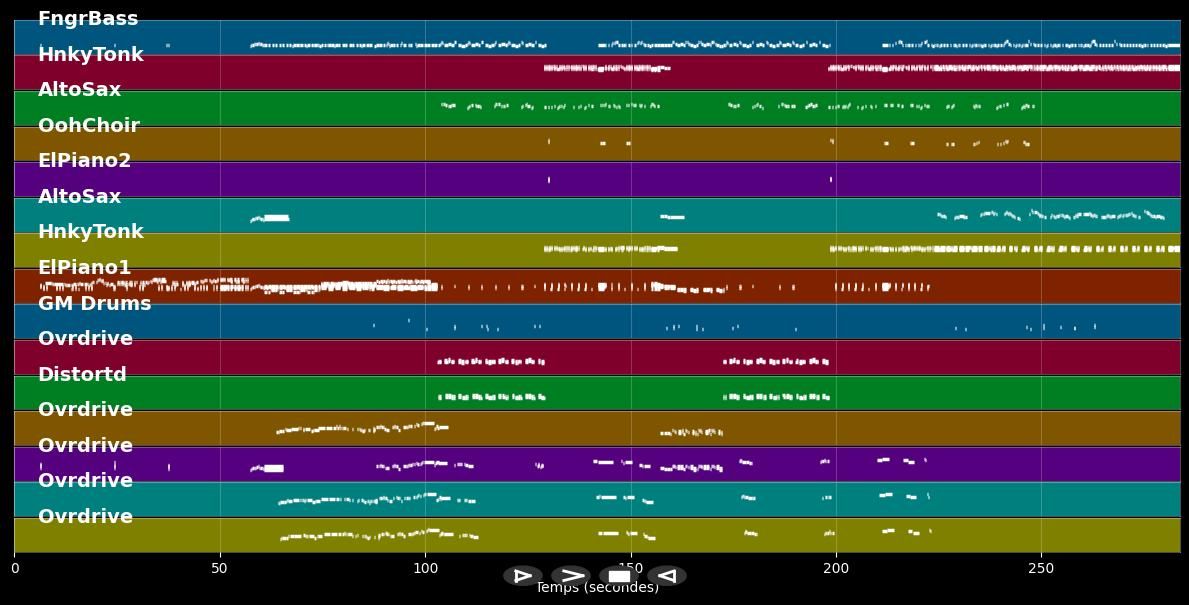Select the FngrBass track label
Screen dimensions: 1189x605
tap(88, 19)
